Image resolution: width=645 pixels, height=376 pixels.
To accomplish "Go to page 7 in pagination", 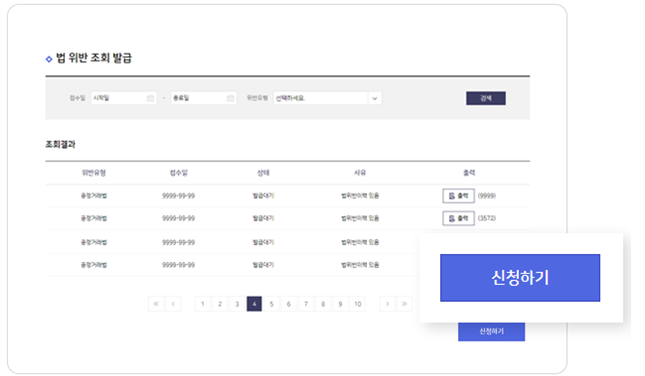I will 306,304.
